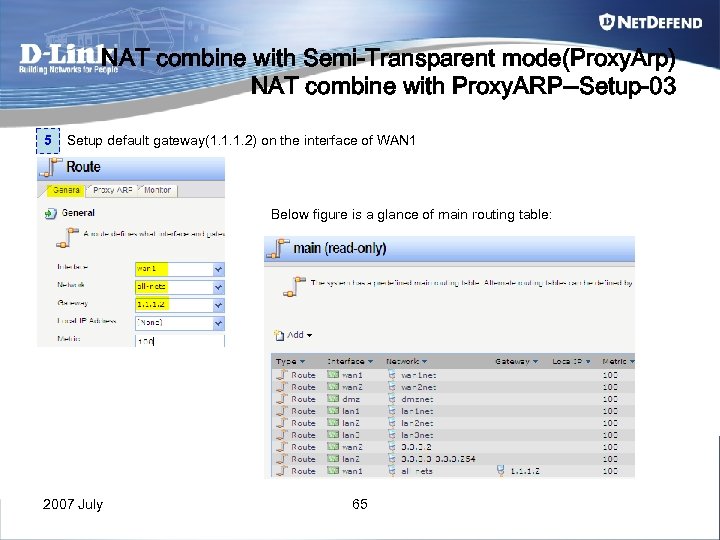Expand the Interface dropdown showing wan1
This screenshot has width=720, height=540.
tap(219, 269)
